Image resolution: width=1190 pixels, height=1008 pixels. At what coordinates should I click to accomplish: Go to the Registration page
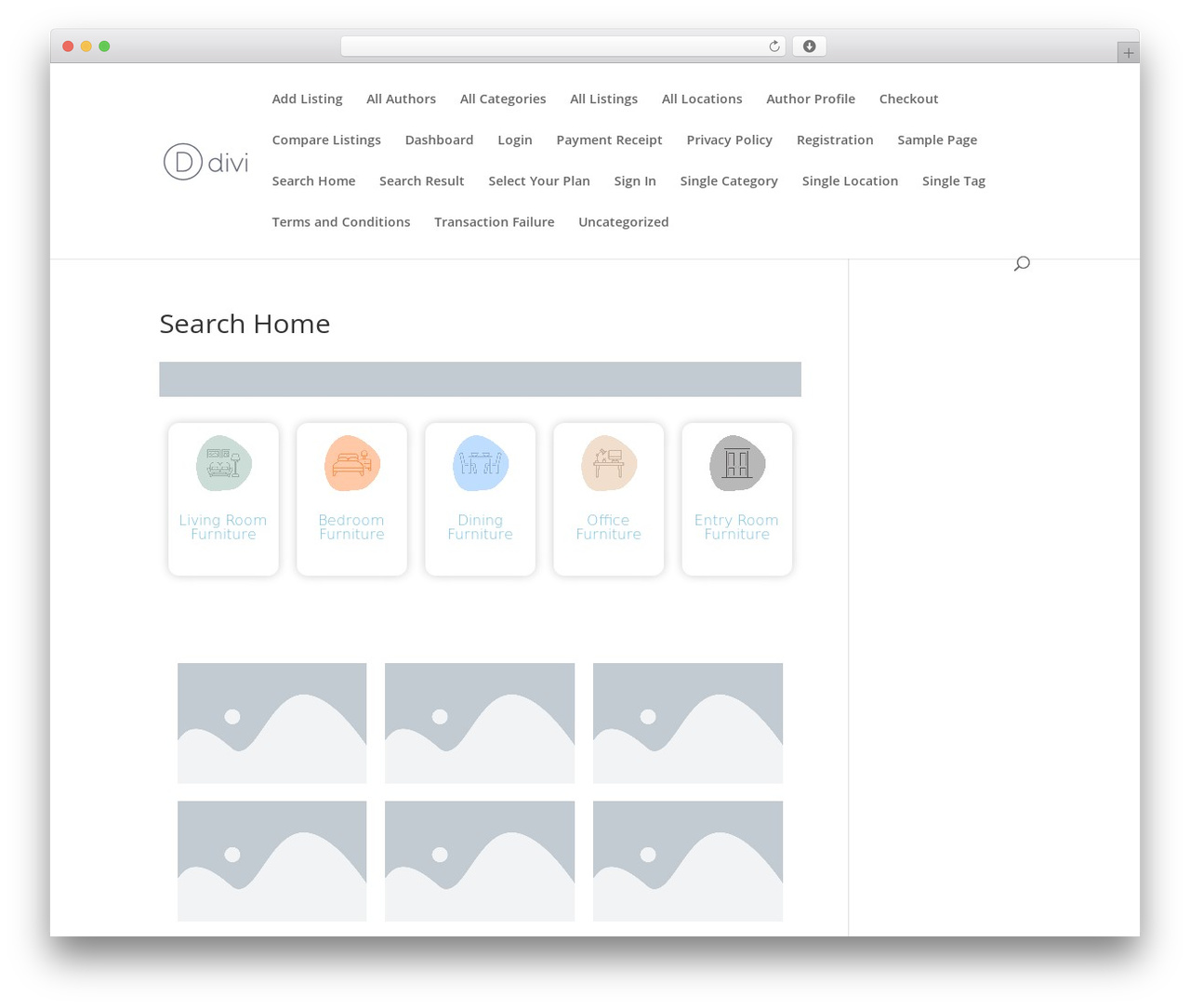point(835,139)
